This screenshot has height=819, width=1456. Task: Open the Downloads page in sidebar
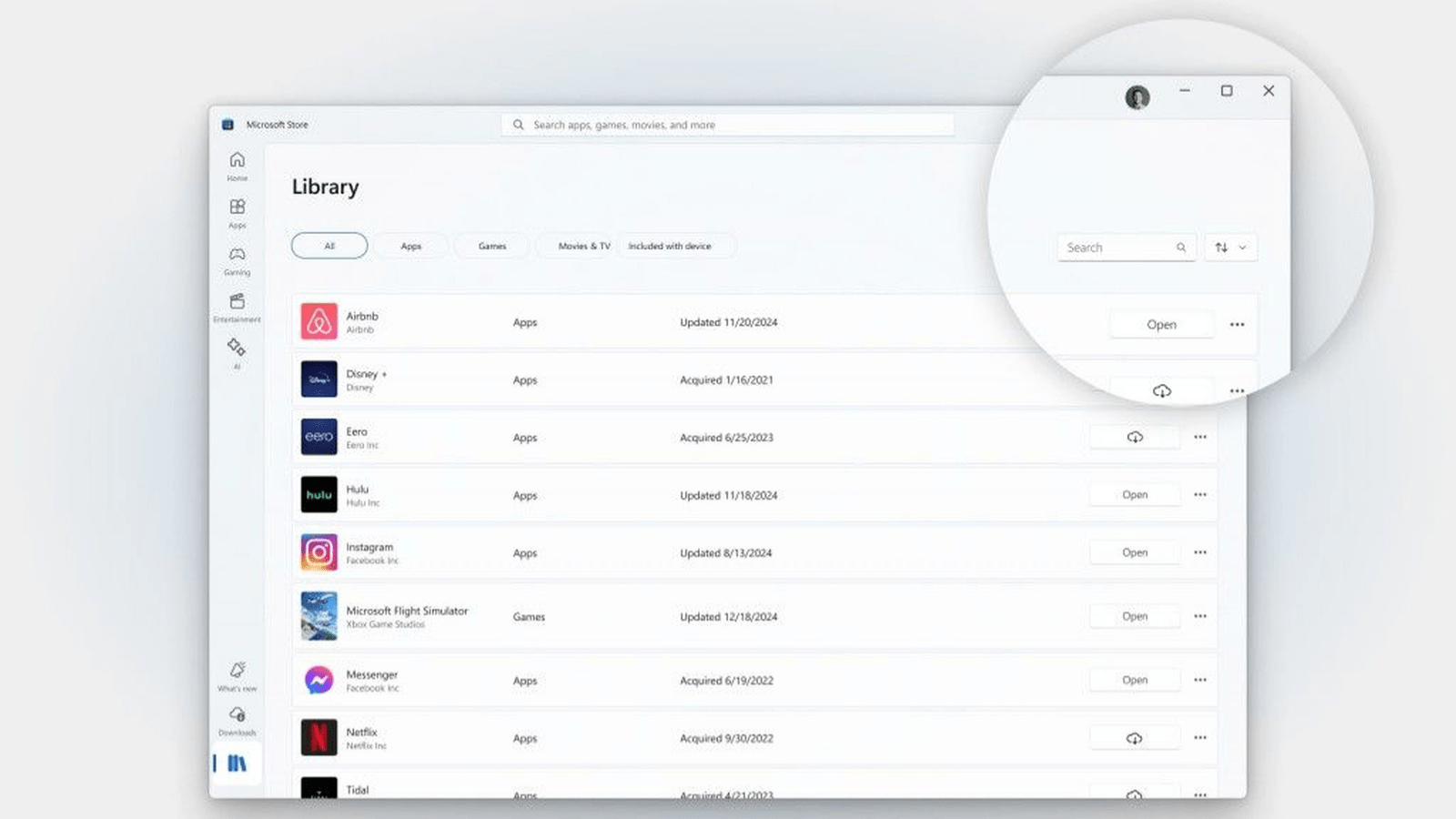[x=237, y=721]
